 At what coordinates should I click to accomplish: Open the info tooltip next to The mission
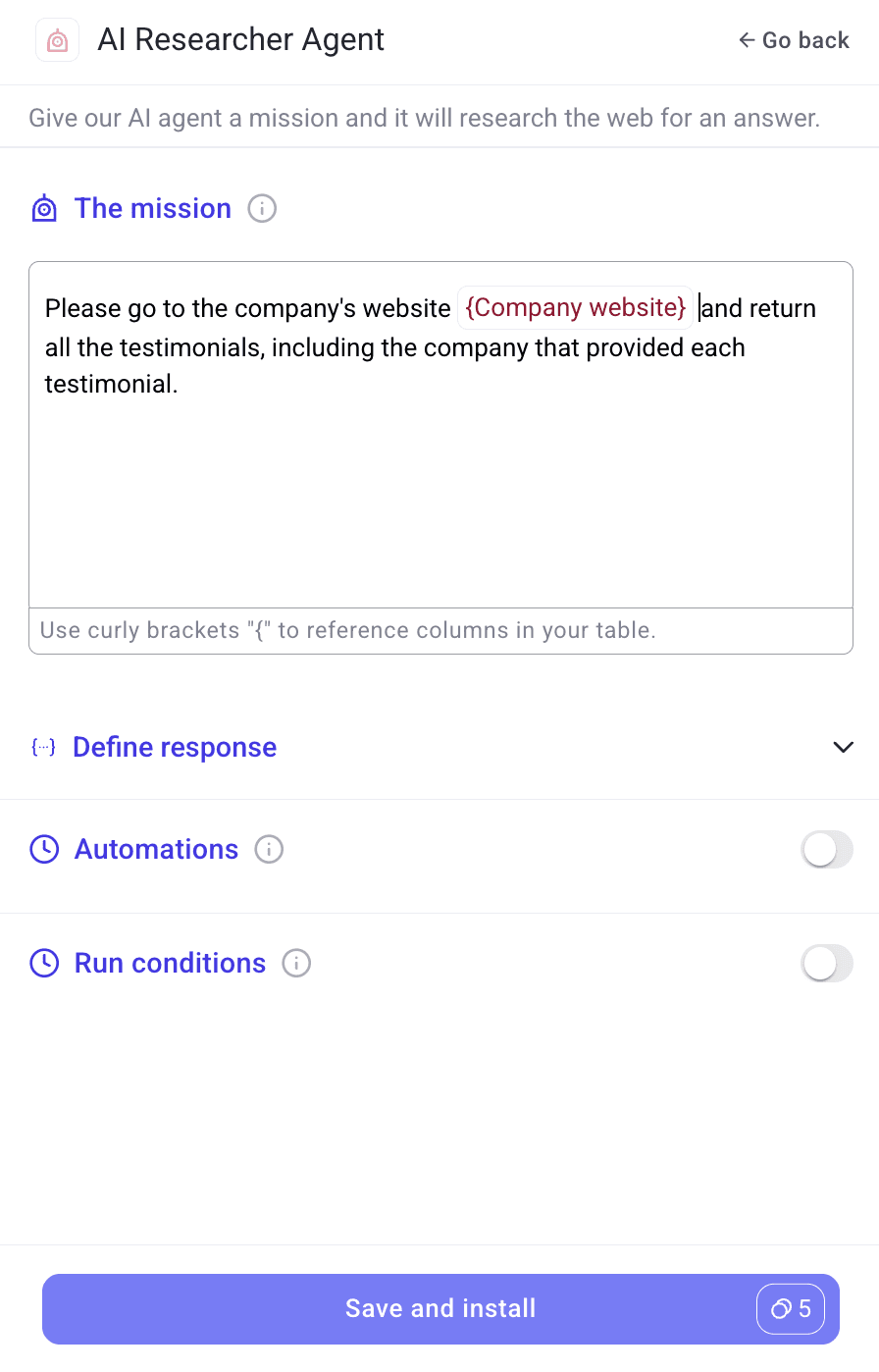pyautogui.click(x=262, y=208)
